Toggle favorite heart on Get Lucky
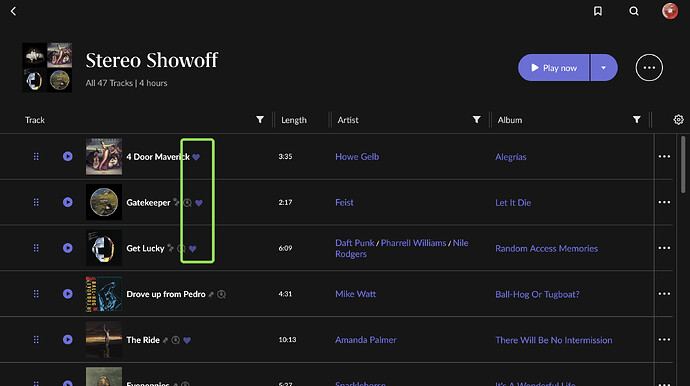The width and height of the screenshot is (690, 386). pos(193,249)
